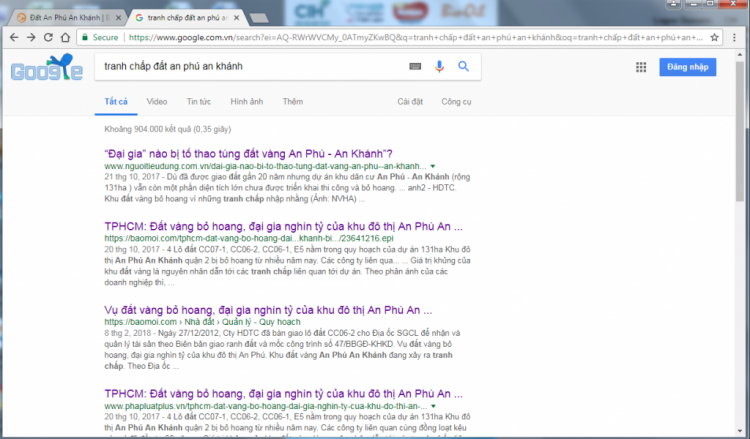Screen dimensions: 750x439
Task: Click 'Khoảng 904.000 kết quả' result count
Action: (x=167, y=129)
